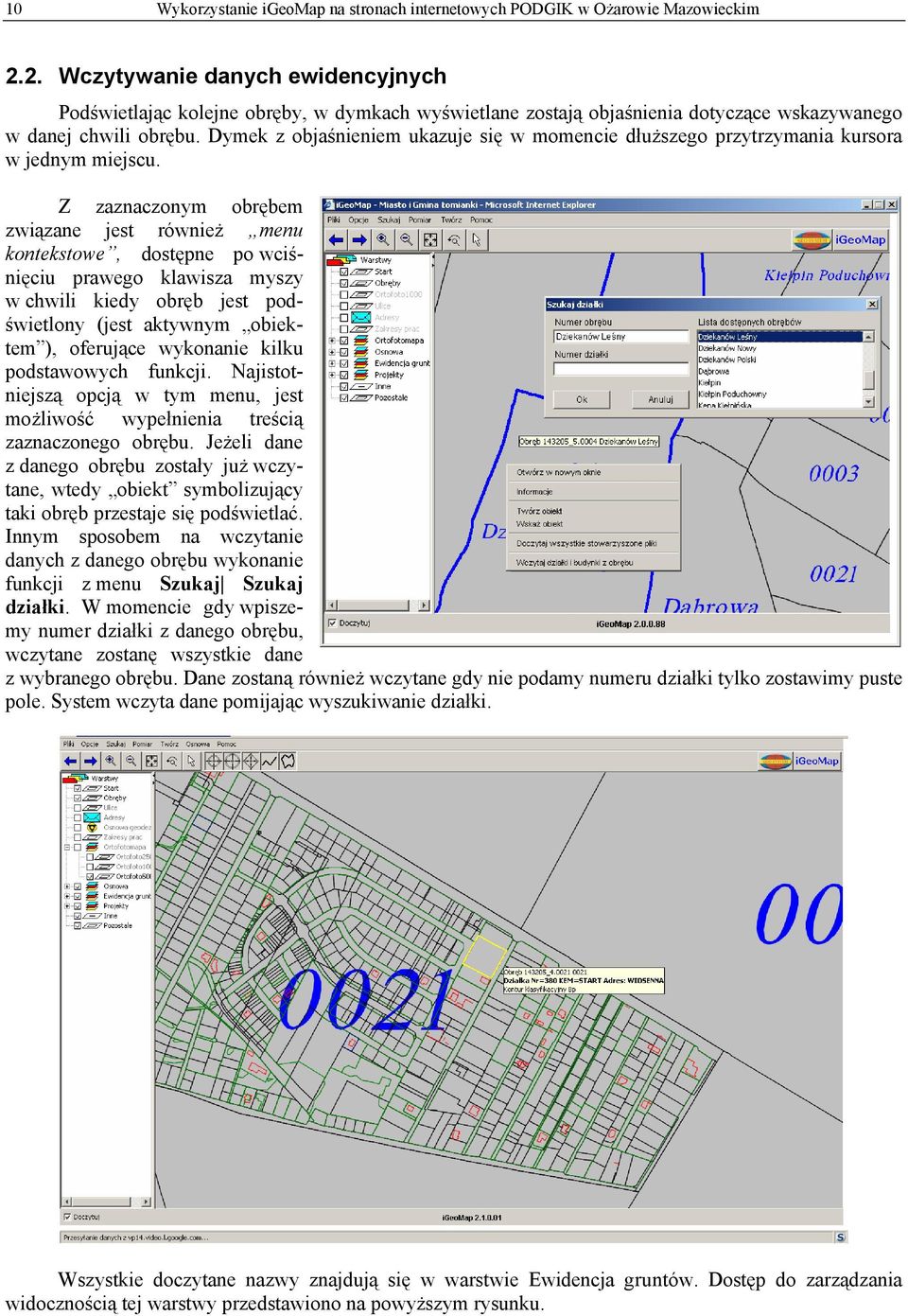Expand the Osnowa layer group in iGeoMap 2.0.0.88
The height and width of the screenshot is (1316, 908).
click(x=332, y=352)
